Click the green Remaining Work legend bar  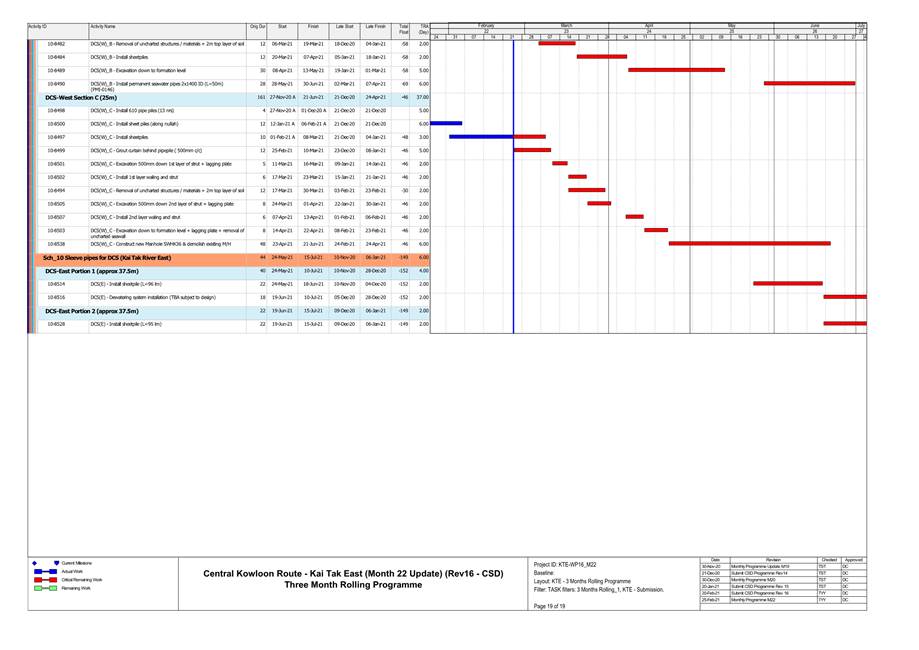[x=46, y=589]
